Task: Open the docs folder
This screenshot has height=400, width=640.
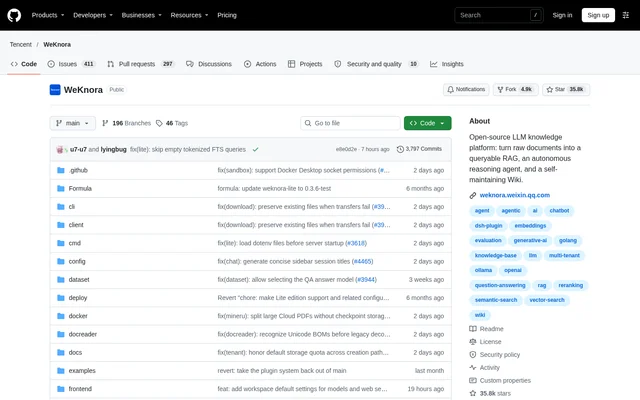Action: coord(75,353)
